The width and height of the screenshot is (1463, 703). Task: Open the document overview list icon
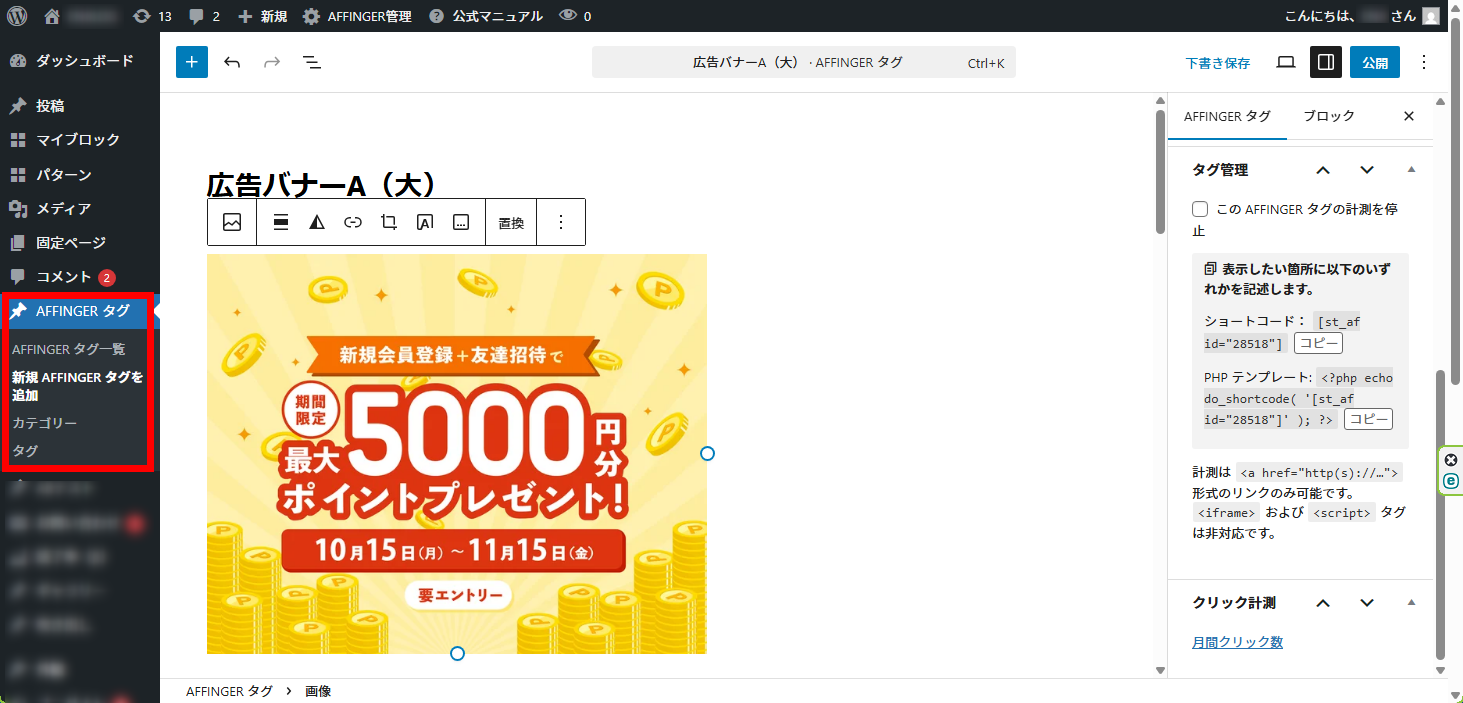[x=312, y=62]
